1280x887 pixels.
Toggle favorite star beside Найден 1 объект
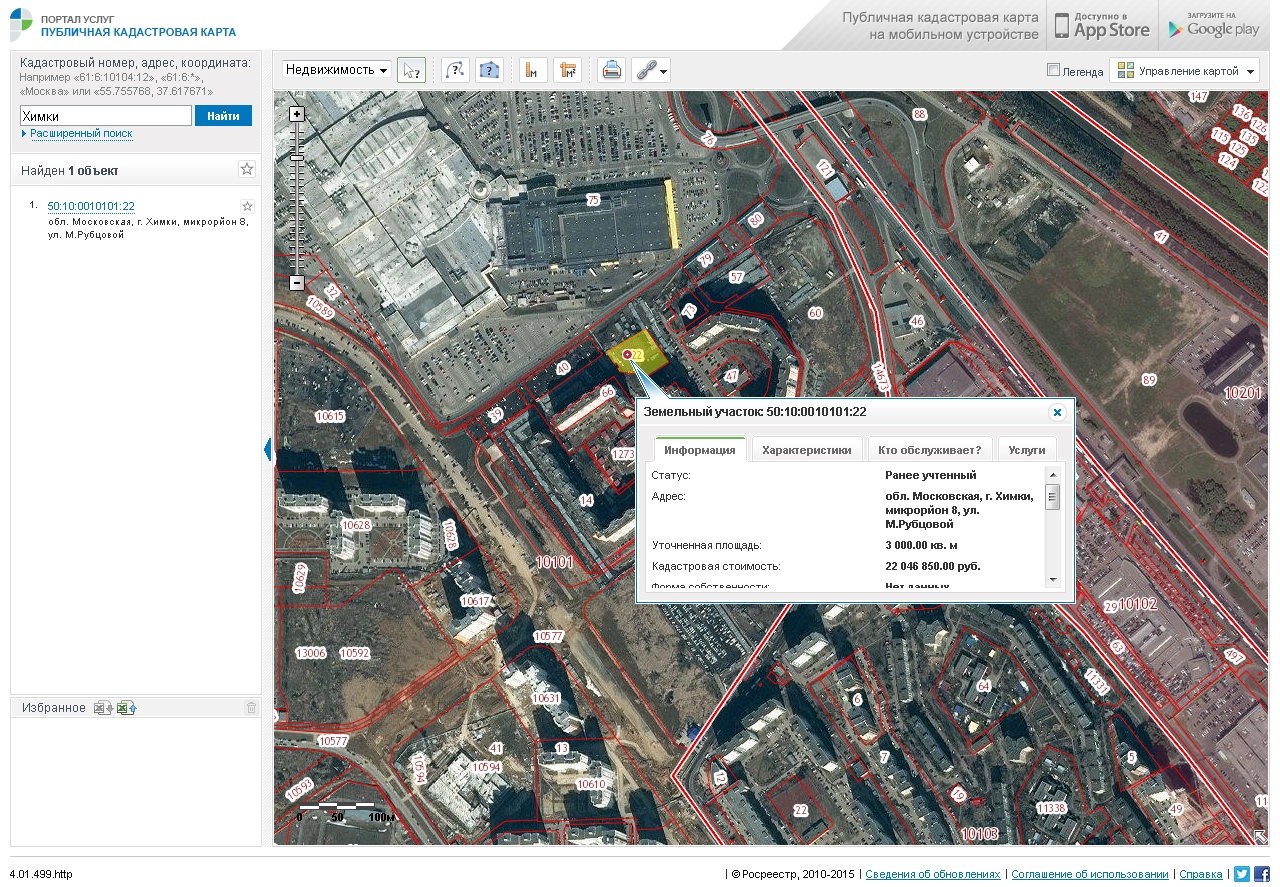tap(247, 170)
